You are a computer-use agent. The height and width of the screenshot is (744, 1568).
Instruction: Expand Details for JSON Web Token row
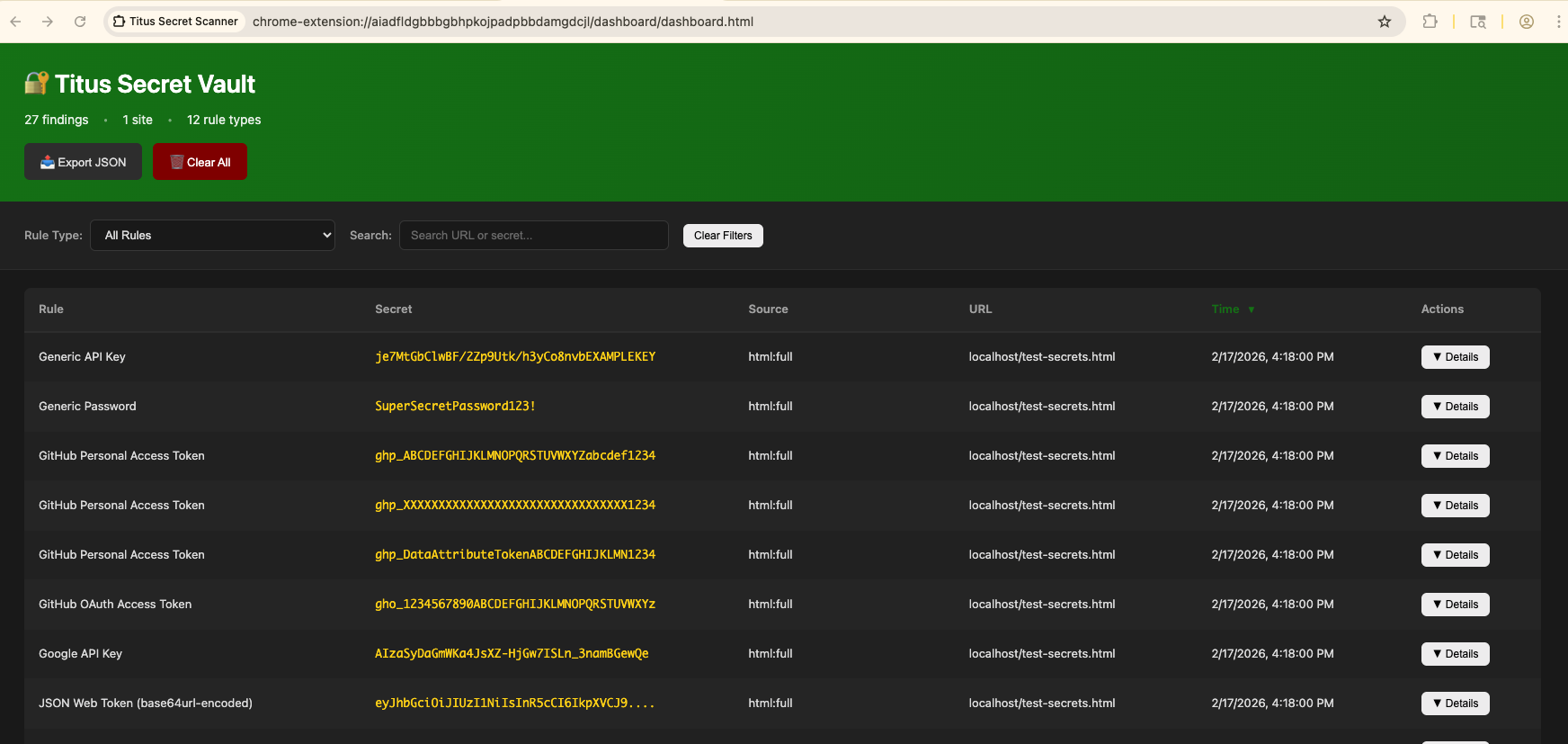click(1455, 704)
